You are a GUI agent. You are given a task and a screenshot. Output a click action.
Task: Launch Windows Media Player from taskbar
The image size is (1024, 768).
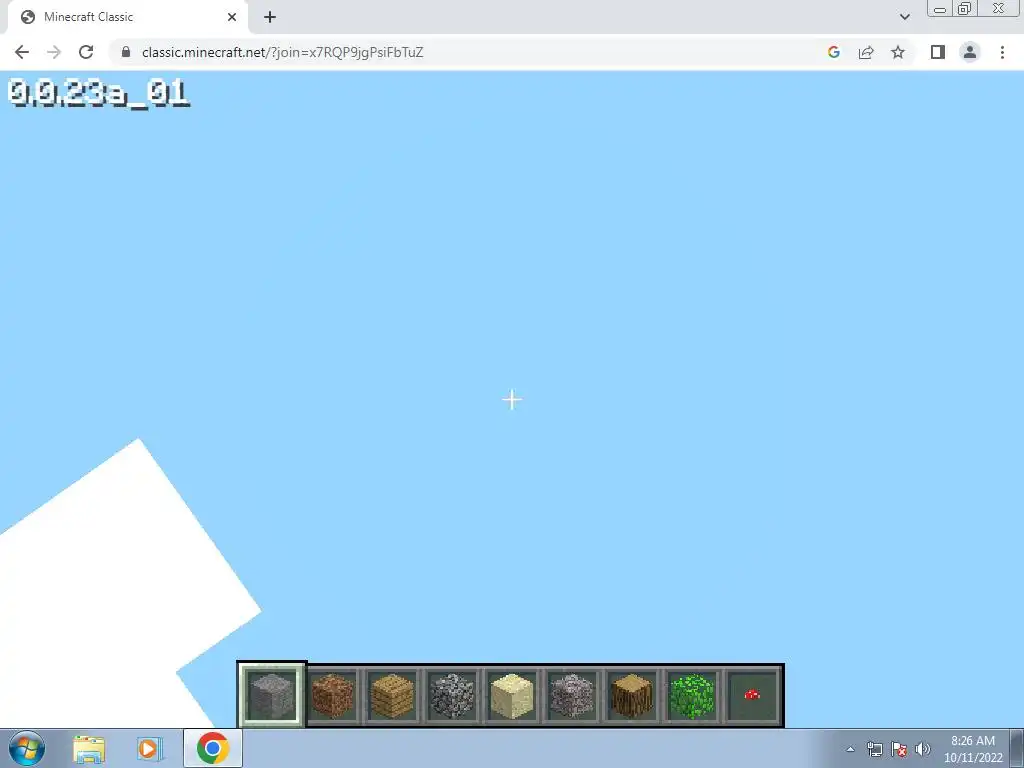click(x=150, y=749)
